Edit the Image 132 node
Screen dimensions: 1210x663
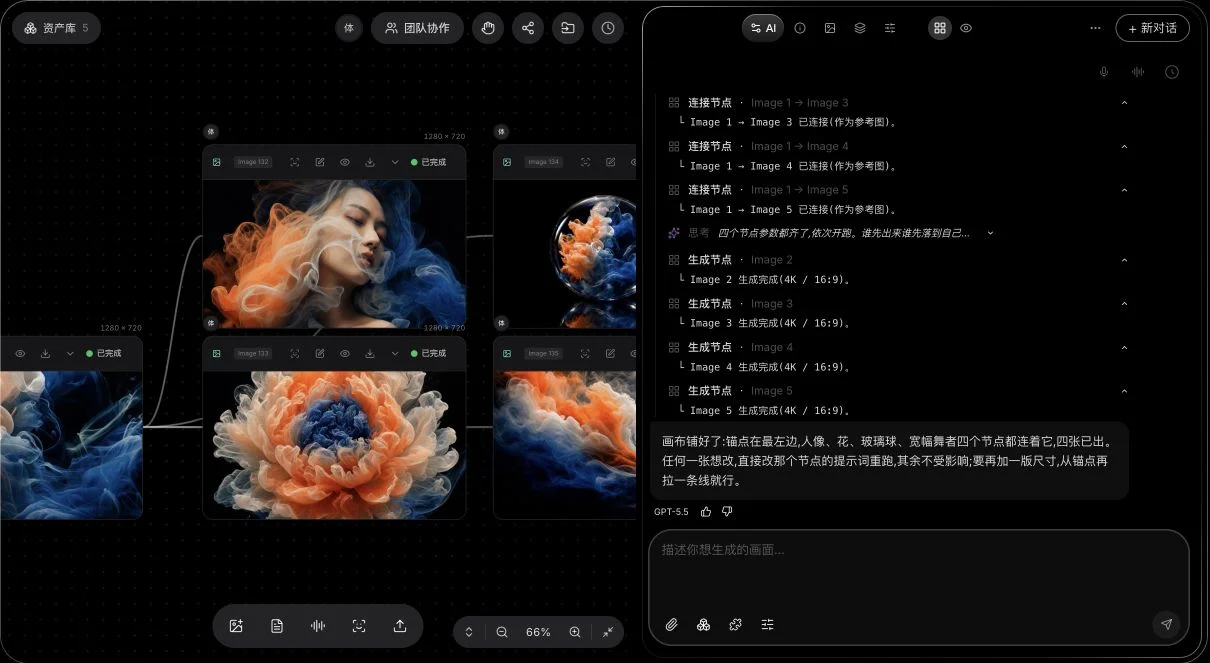point(320,162)
